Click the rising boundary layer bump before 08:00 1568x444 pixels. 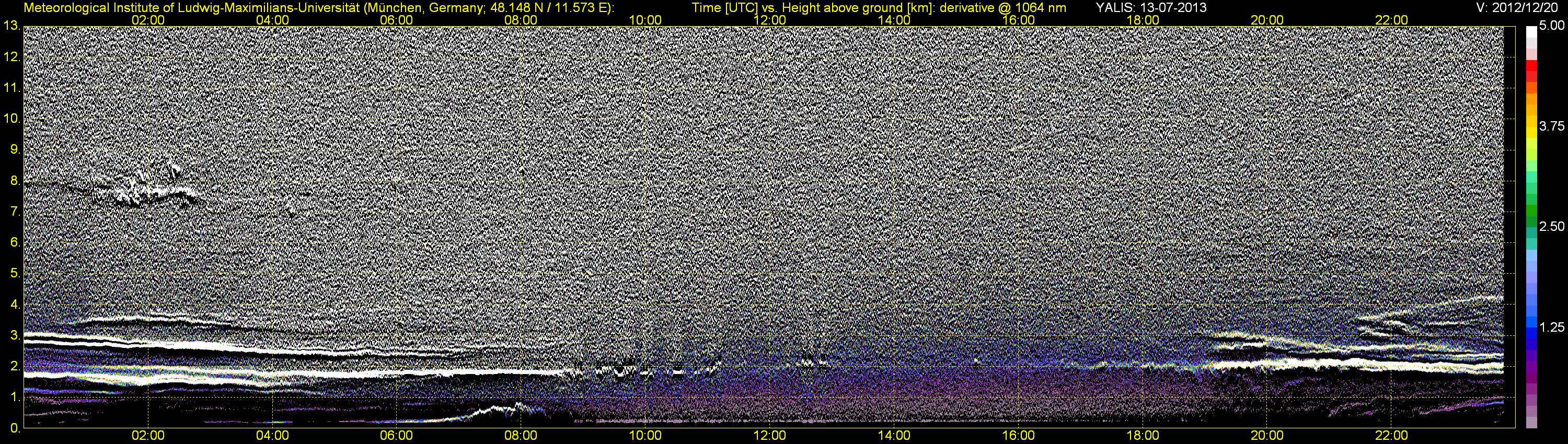[499, 411]
